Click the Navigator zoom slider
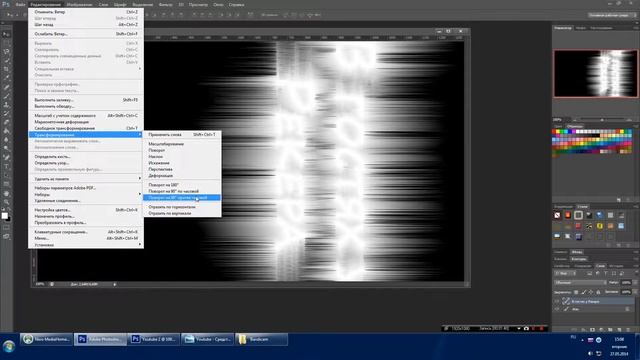Screen dimensions: 640x360 click(602, 120)
